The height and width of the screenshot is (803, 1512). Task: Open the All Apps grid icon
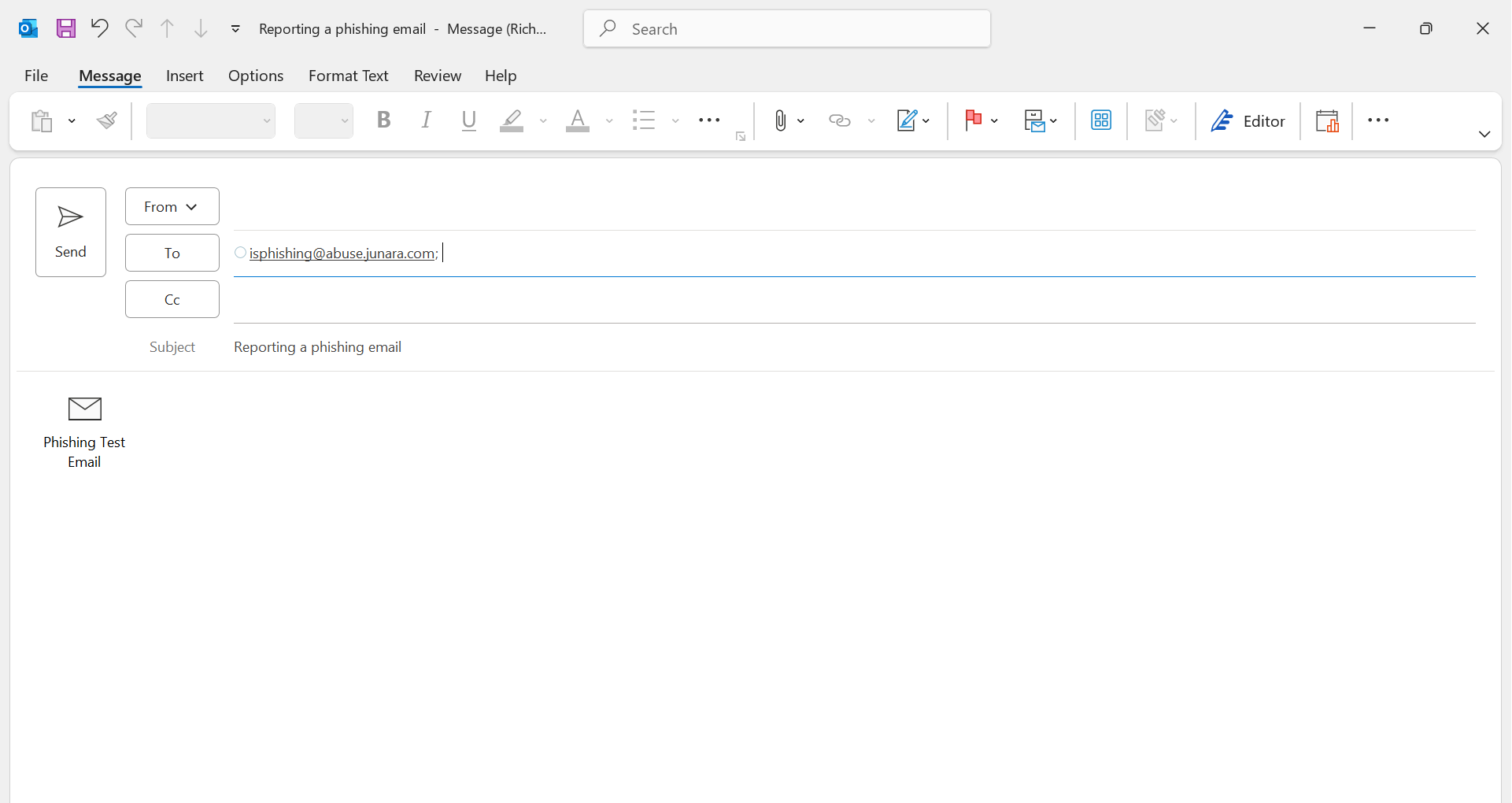pyautogui.click(x=1101, y=120)
